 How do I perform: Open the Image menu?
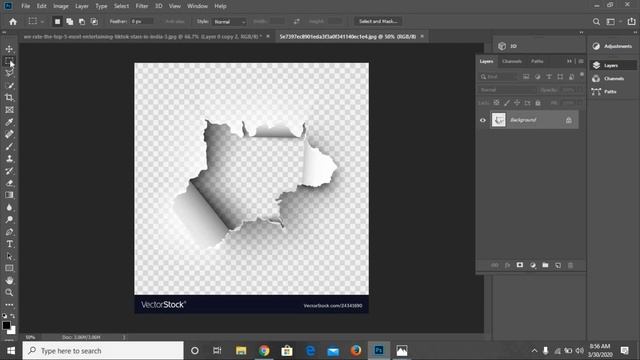(x=61, y=6)
